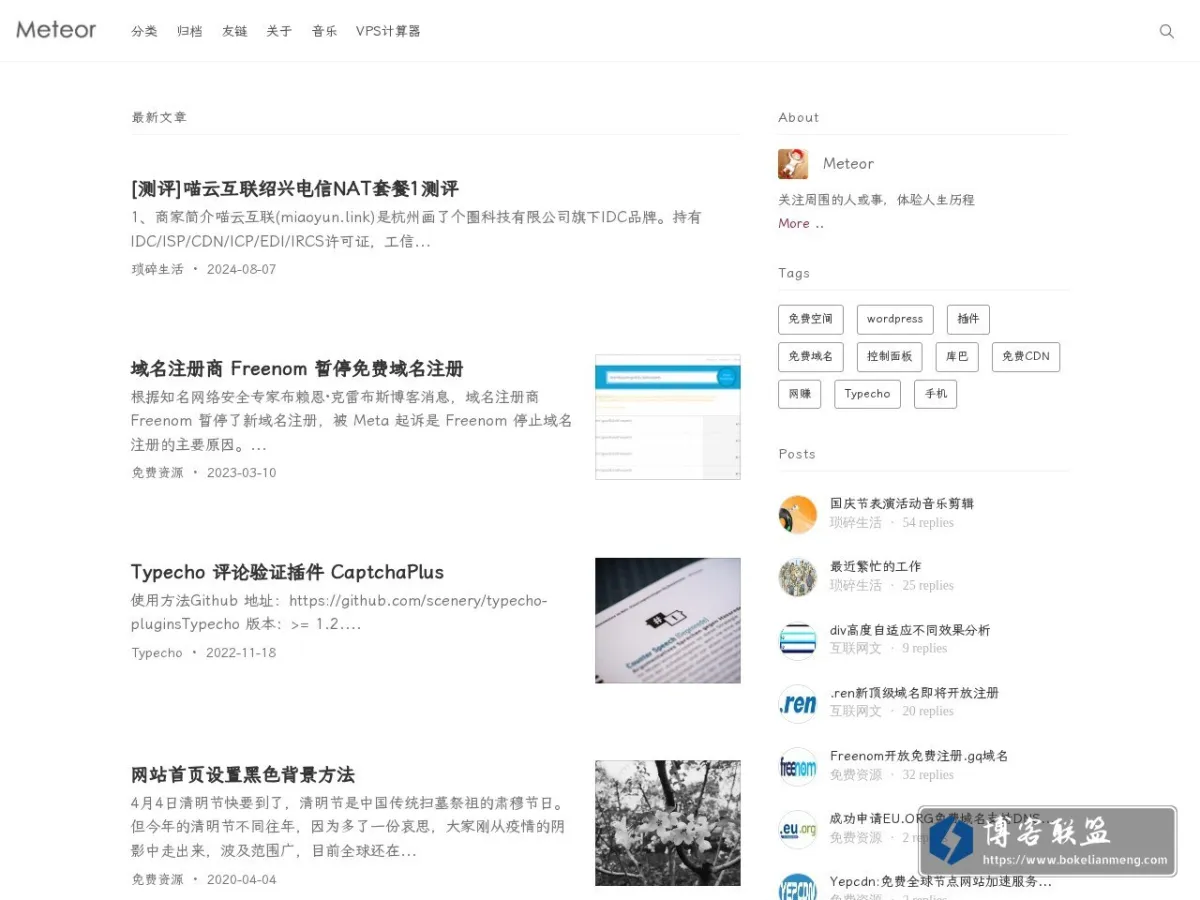Select the 插件 tag

[968, 319]
